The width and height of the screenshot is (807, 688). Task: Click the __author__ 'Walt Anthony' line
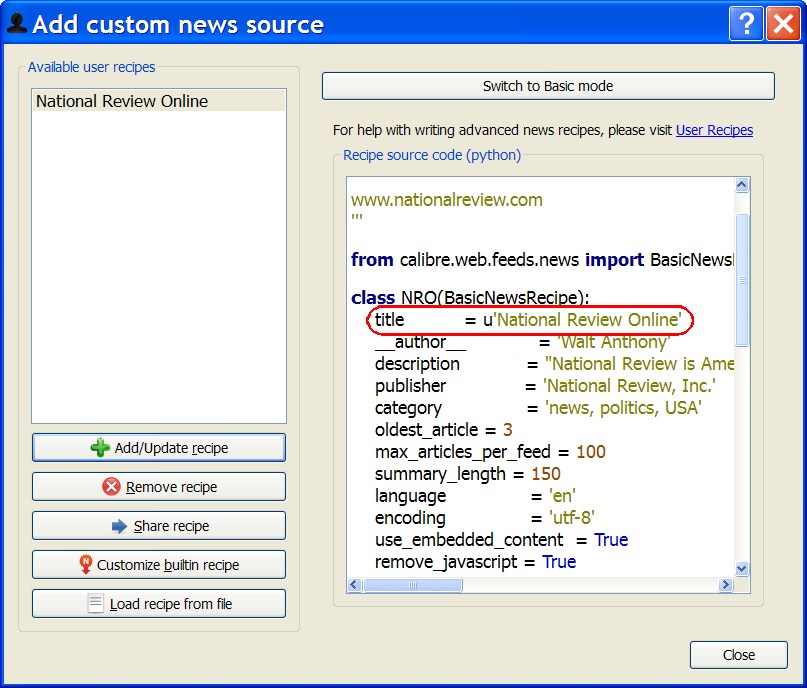coord(522,342)
